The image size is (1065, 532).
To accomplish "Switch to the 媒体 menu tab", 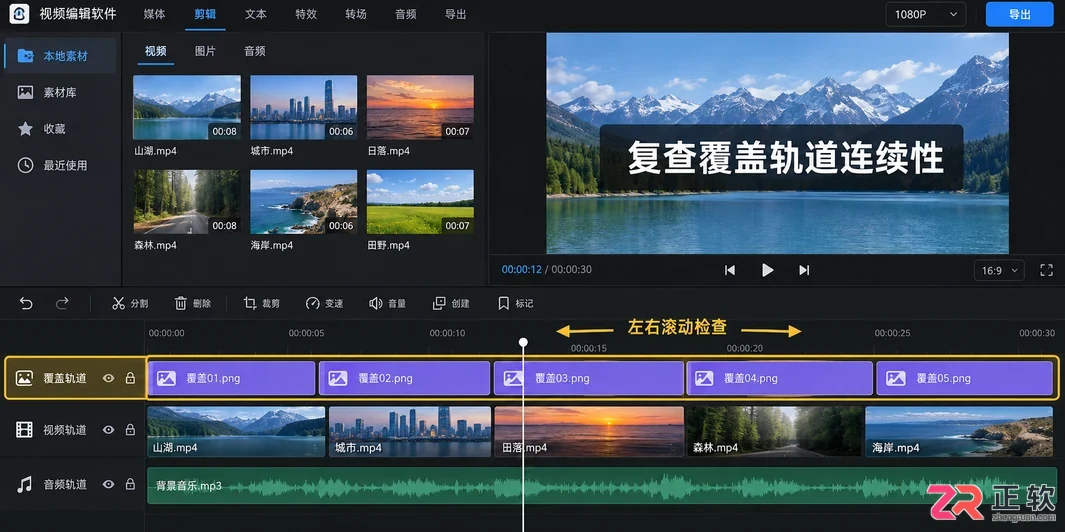I will tap(155, 14).
